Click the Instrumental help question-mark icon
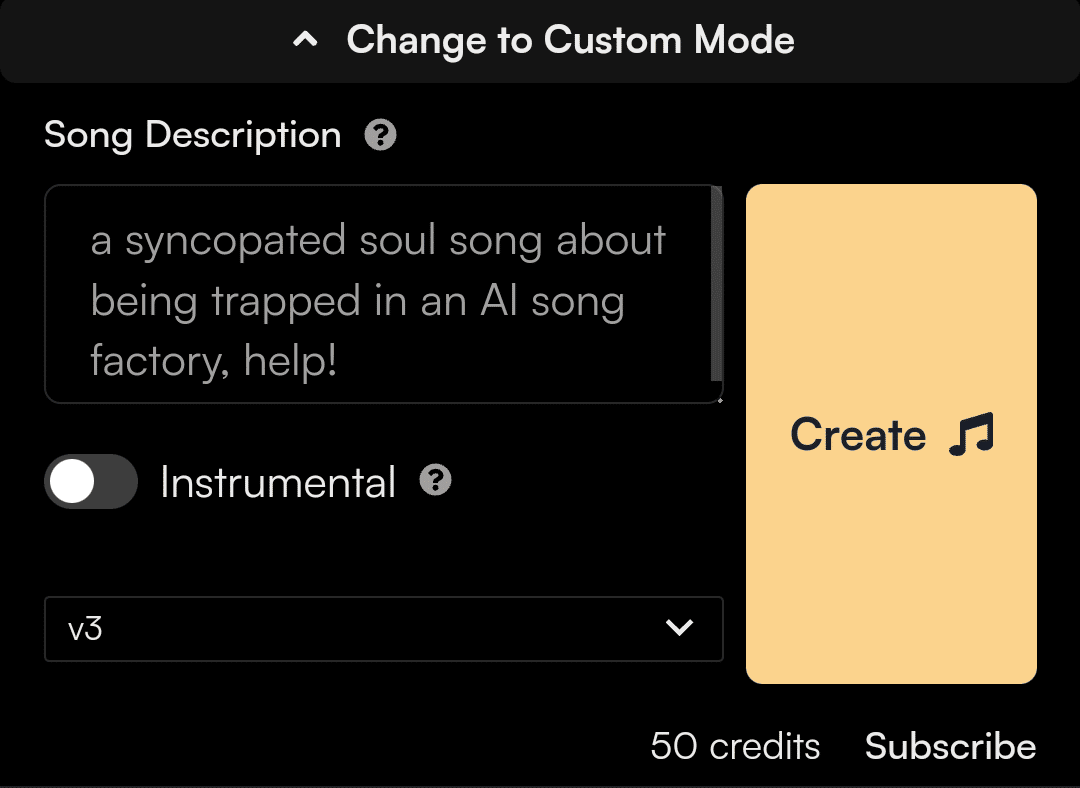 point(435,480)
